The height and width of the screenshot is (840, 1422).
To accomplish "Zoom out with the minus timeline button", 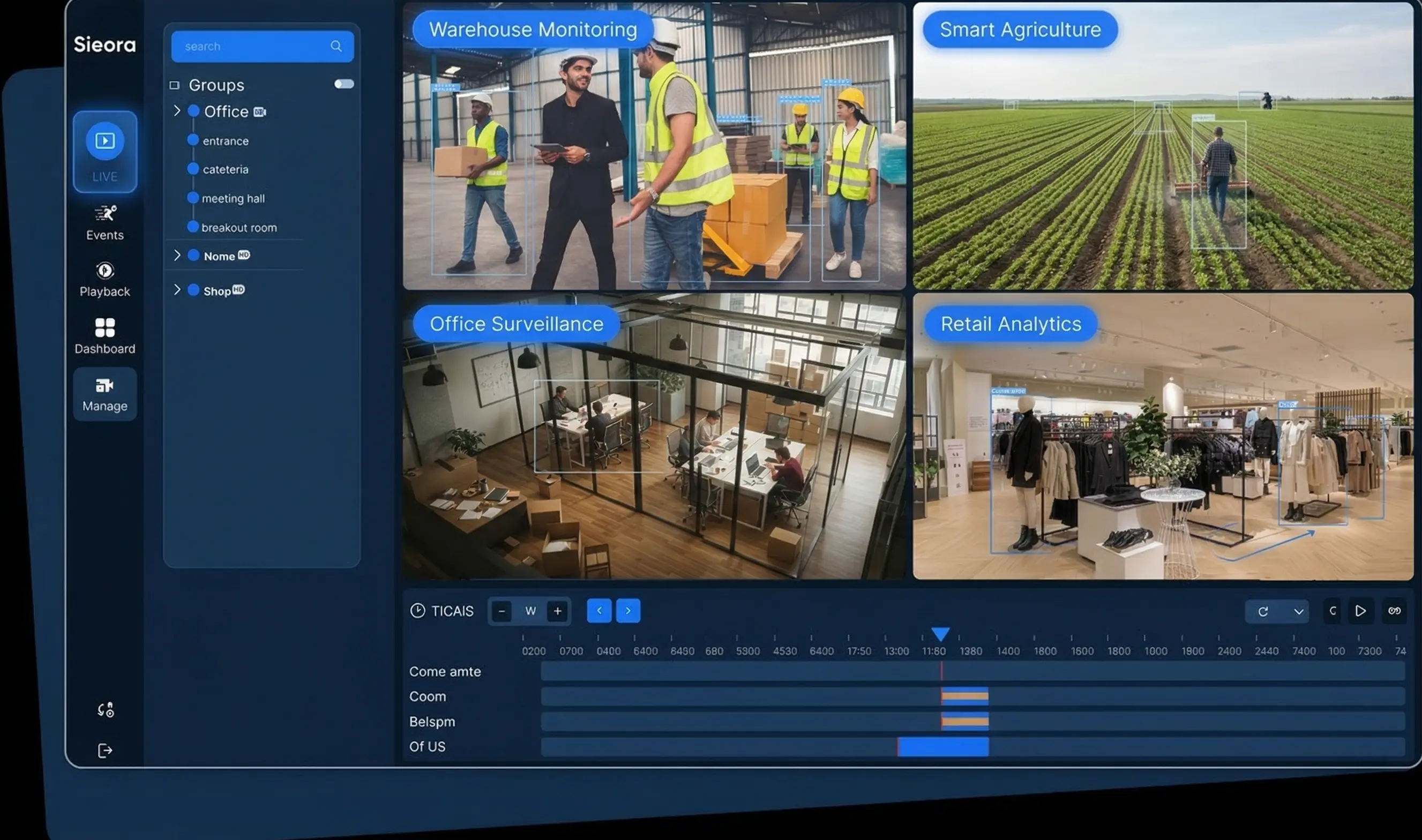I will [502, 611].
